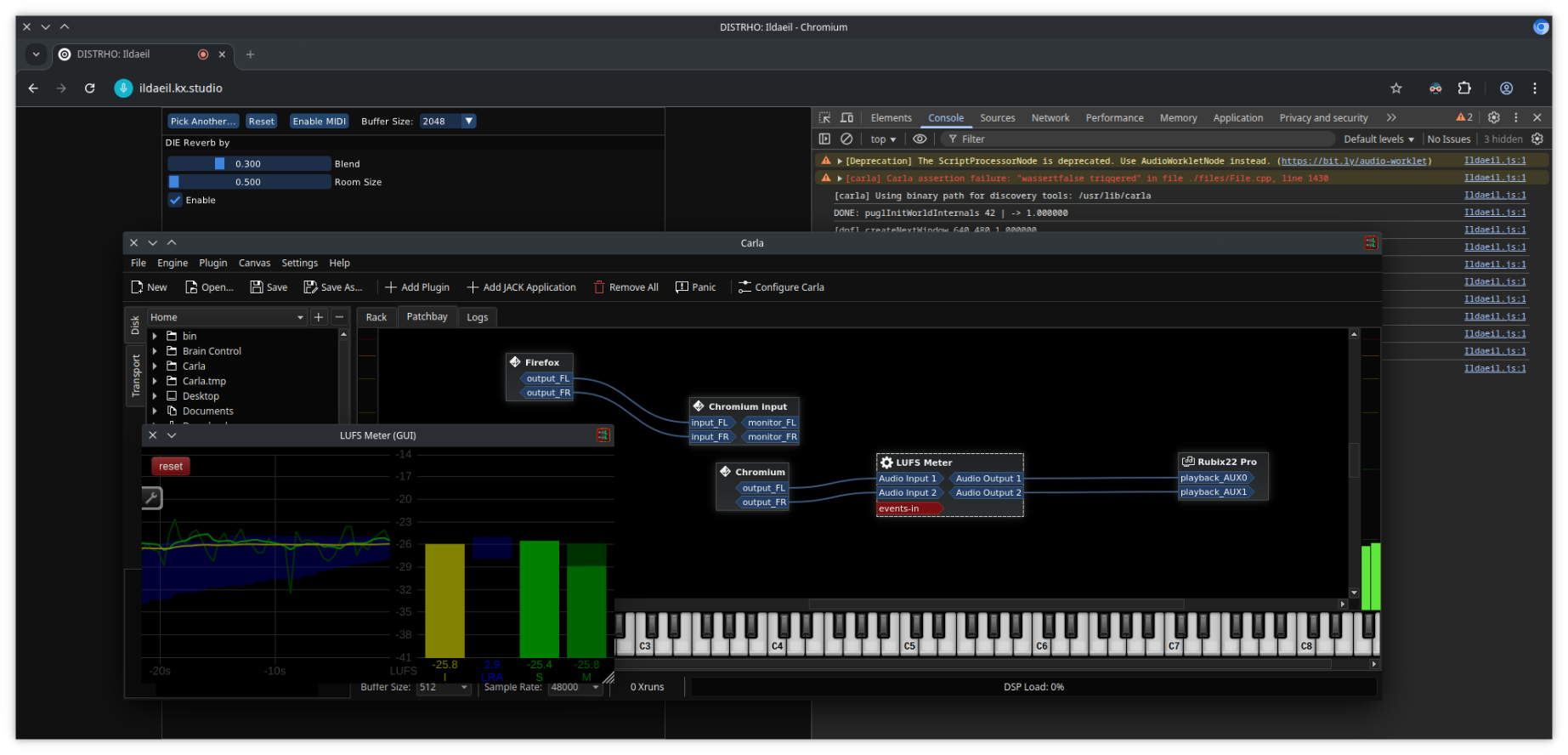The width and height of the screenshot is (1568, 755).
Task: Open console settings gear beside hidden count
Action: pos(1537,139)
